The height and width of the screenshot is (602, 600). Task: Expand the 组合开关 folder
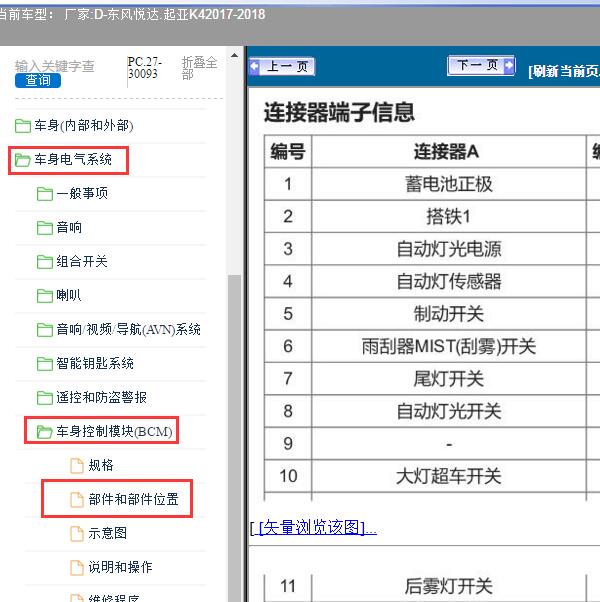(x=82, y=262)
